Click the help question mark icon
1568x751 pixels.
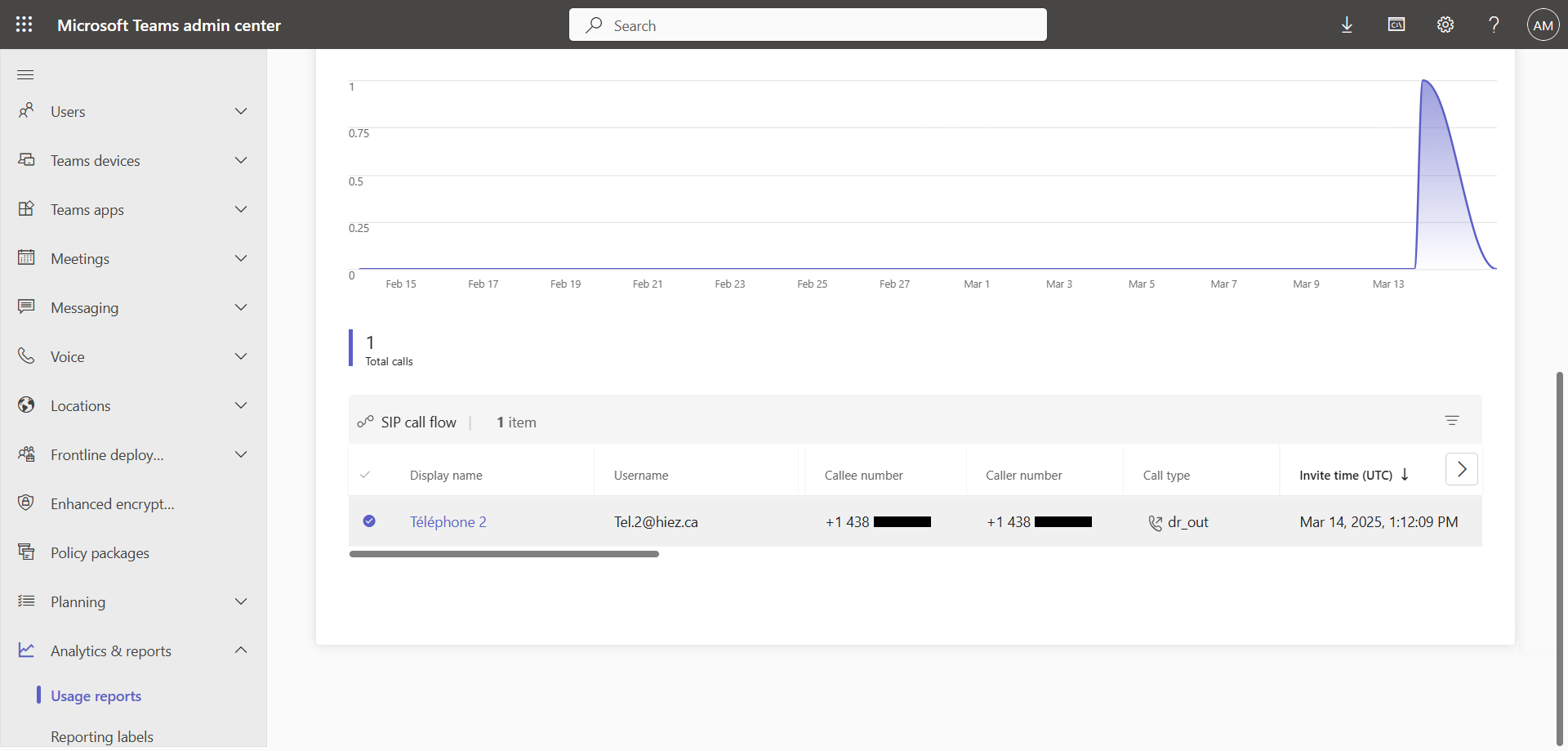pos(1494,25)
